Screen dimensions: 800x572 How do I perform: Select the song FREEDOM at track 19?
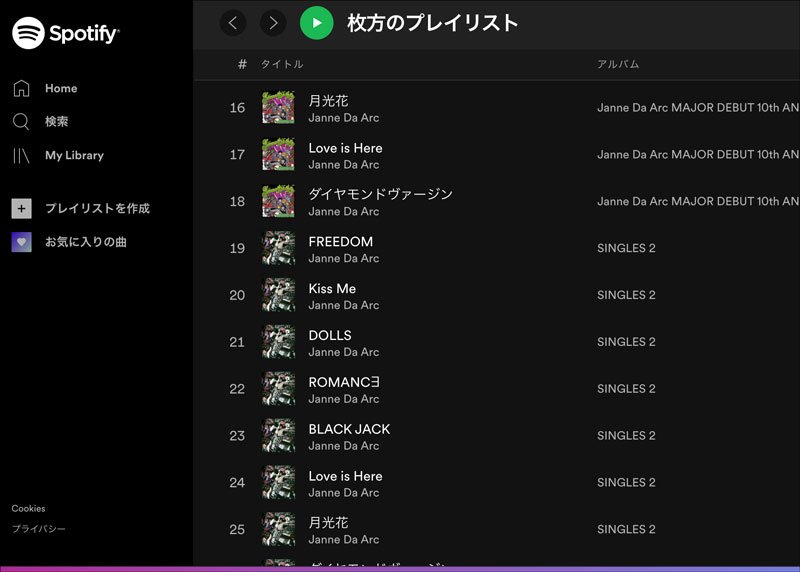tap(340, 242)
